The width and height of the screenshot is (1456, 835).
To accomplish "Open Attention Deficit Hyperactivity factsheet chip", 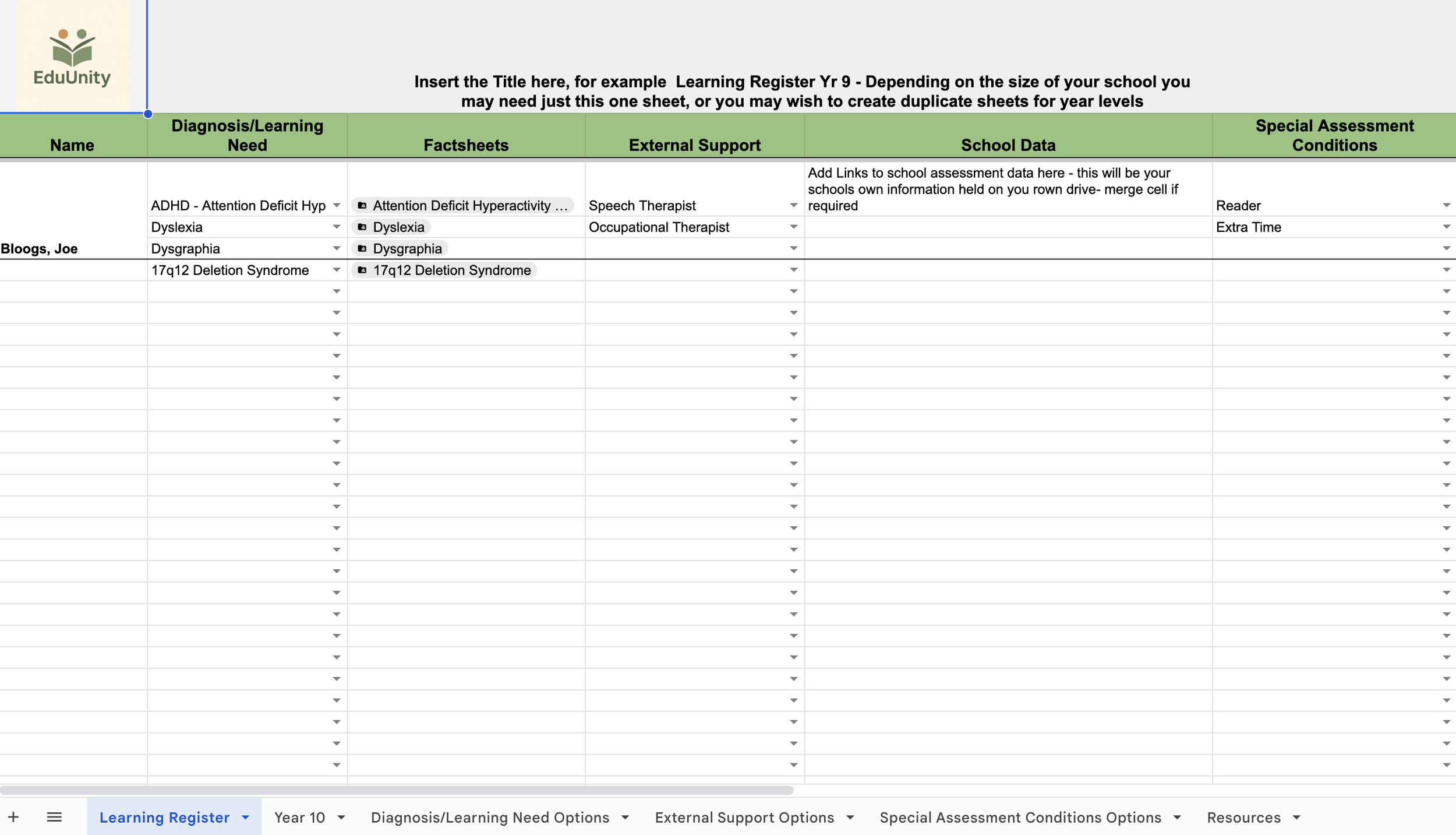I will coord(463,205).
